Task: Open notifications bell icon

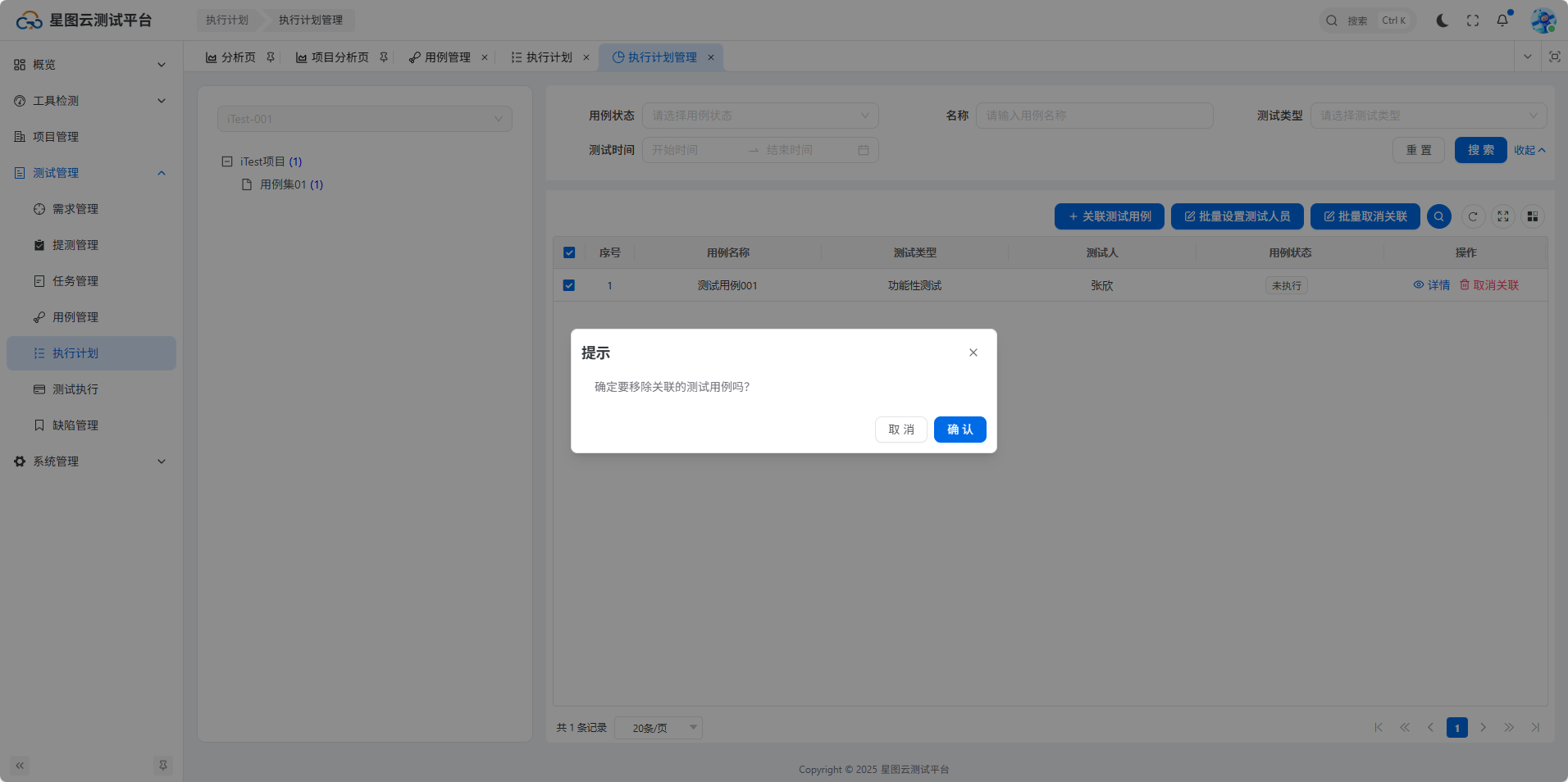Action: [1502, 20]
